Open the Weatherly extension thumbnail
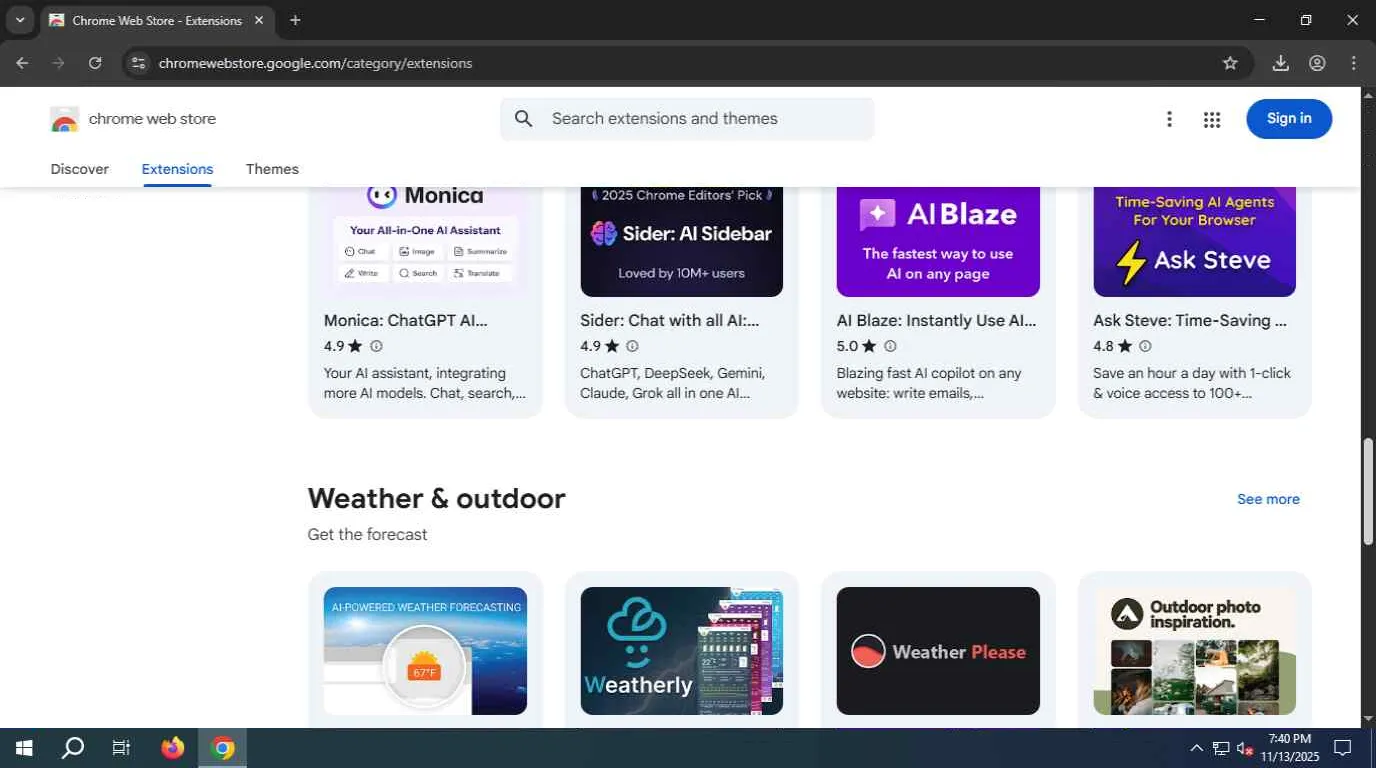This screenshot has width=1376, height=768. tap(681, 651)
